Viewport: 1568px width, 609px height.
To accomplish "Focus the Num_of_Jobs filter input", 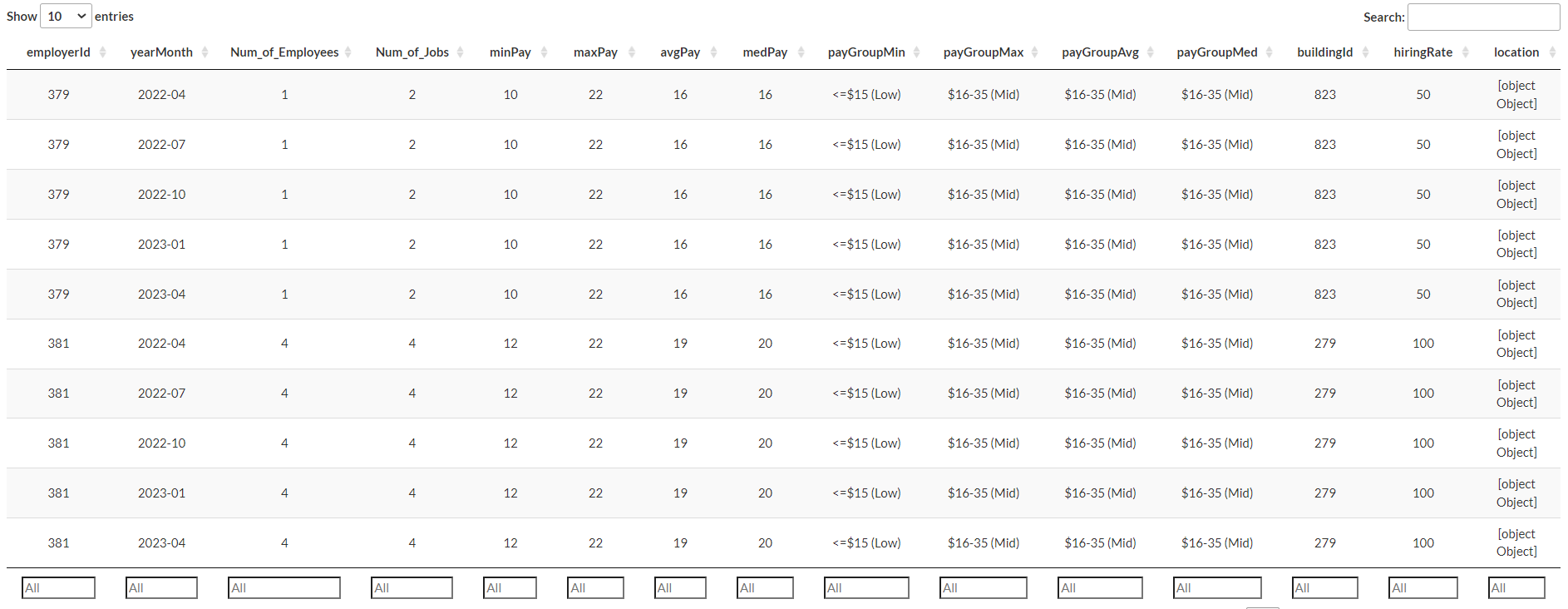I will [412, 588].
